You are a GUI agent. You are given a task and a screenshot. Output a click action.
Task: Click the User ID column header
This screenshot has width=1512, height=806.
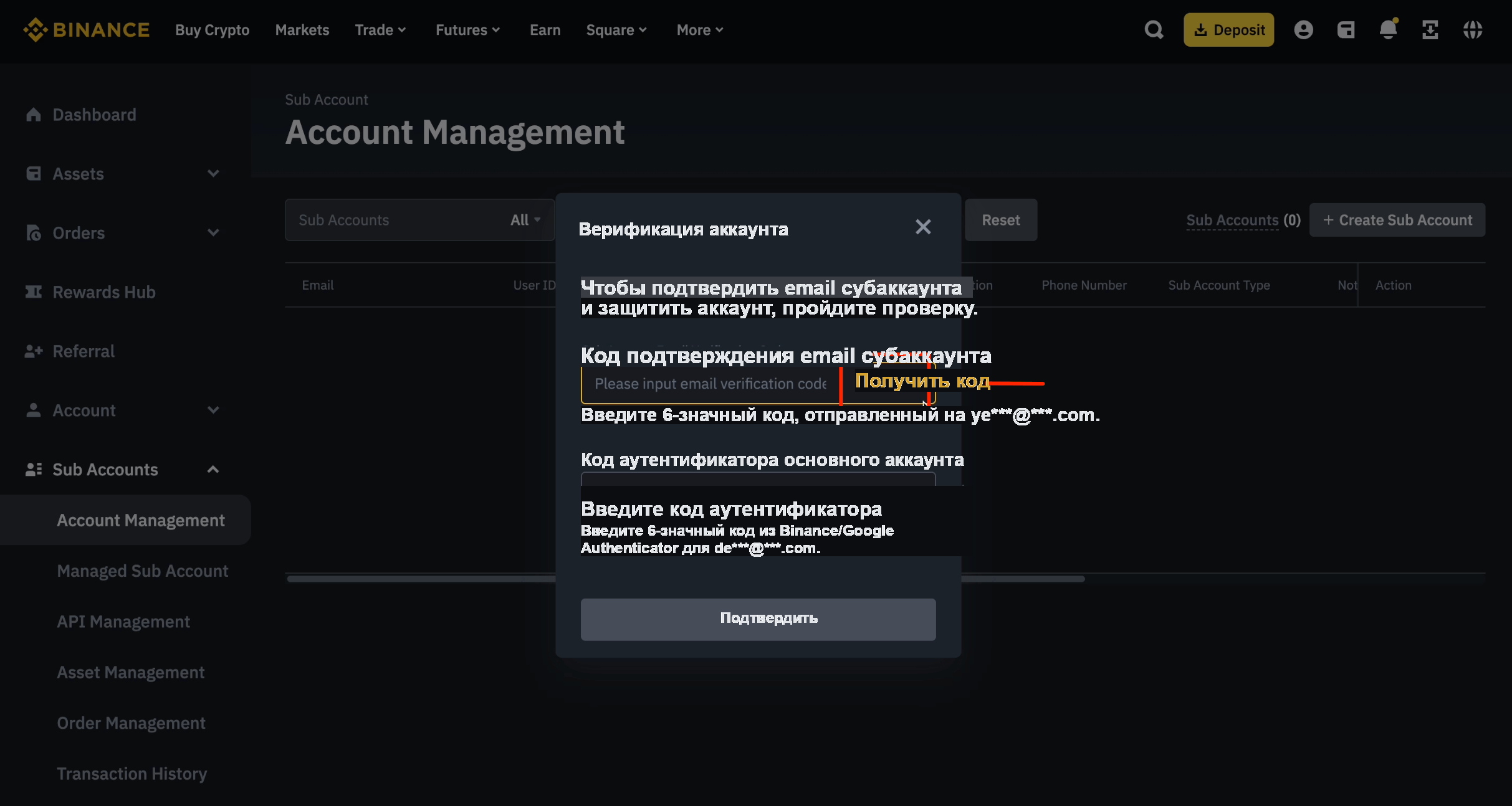pos(534,285)
